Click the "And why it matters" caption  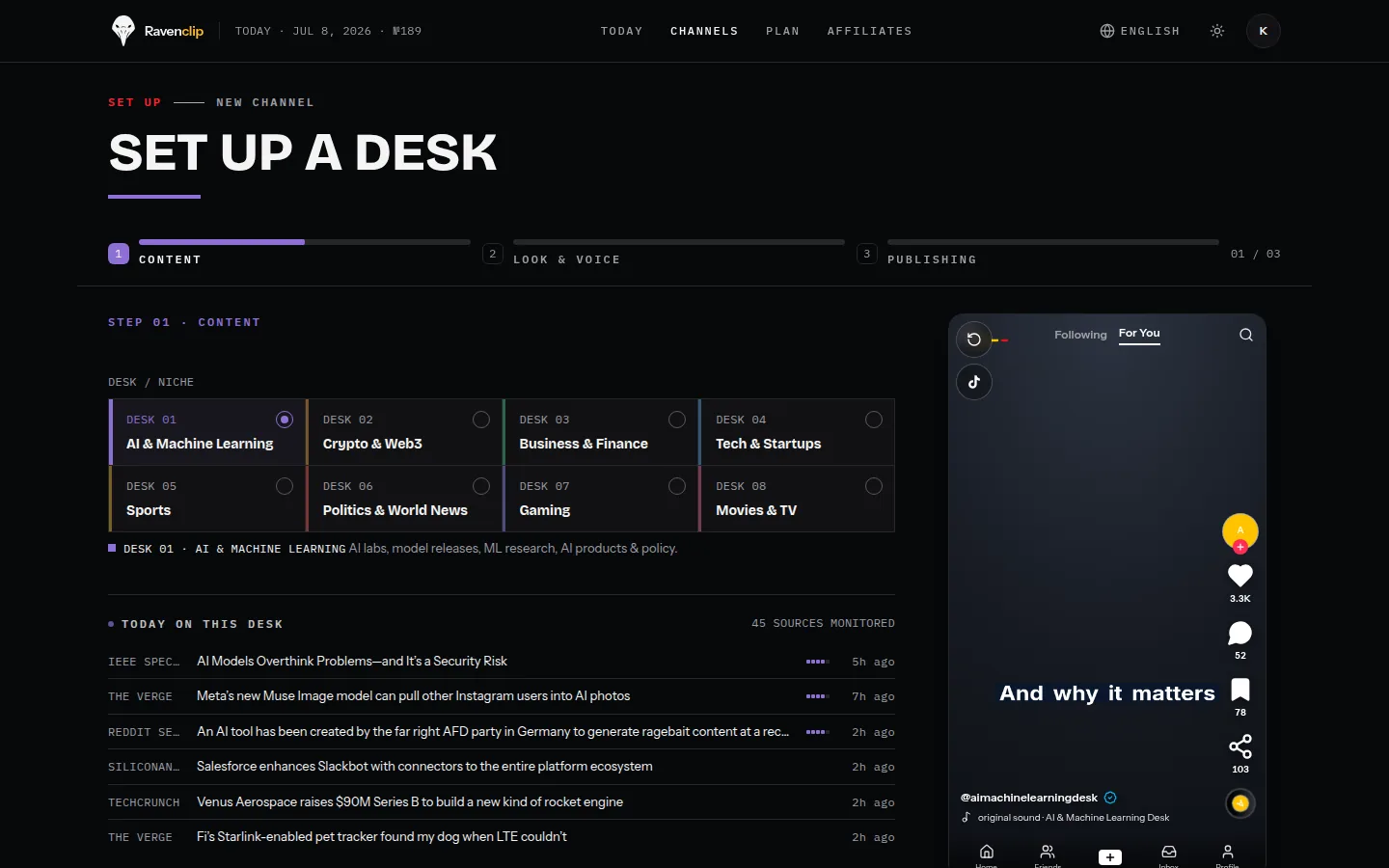tap(1107, 693)
